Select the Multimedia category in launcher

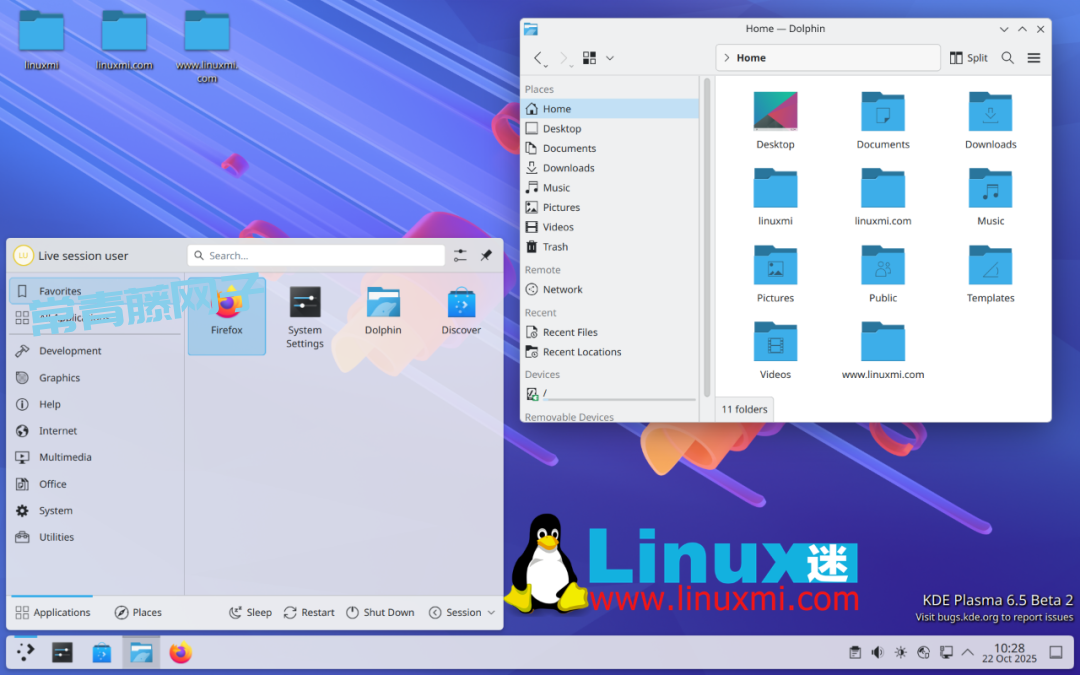tap(65, 457)
